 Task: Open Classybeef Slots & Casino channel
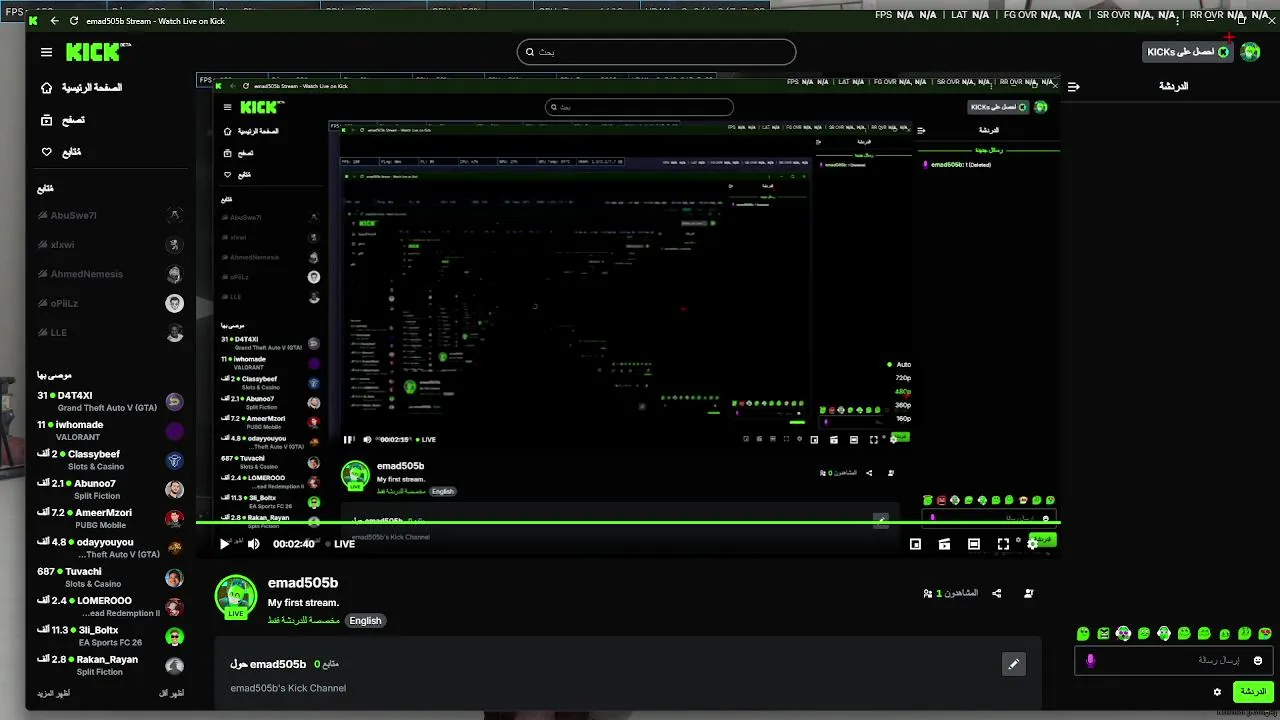[x=110, y=460]
